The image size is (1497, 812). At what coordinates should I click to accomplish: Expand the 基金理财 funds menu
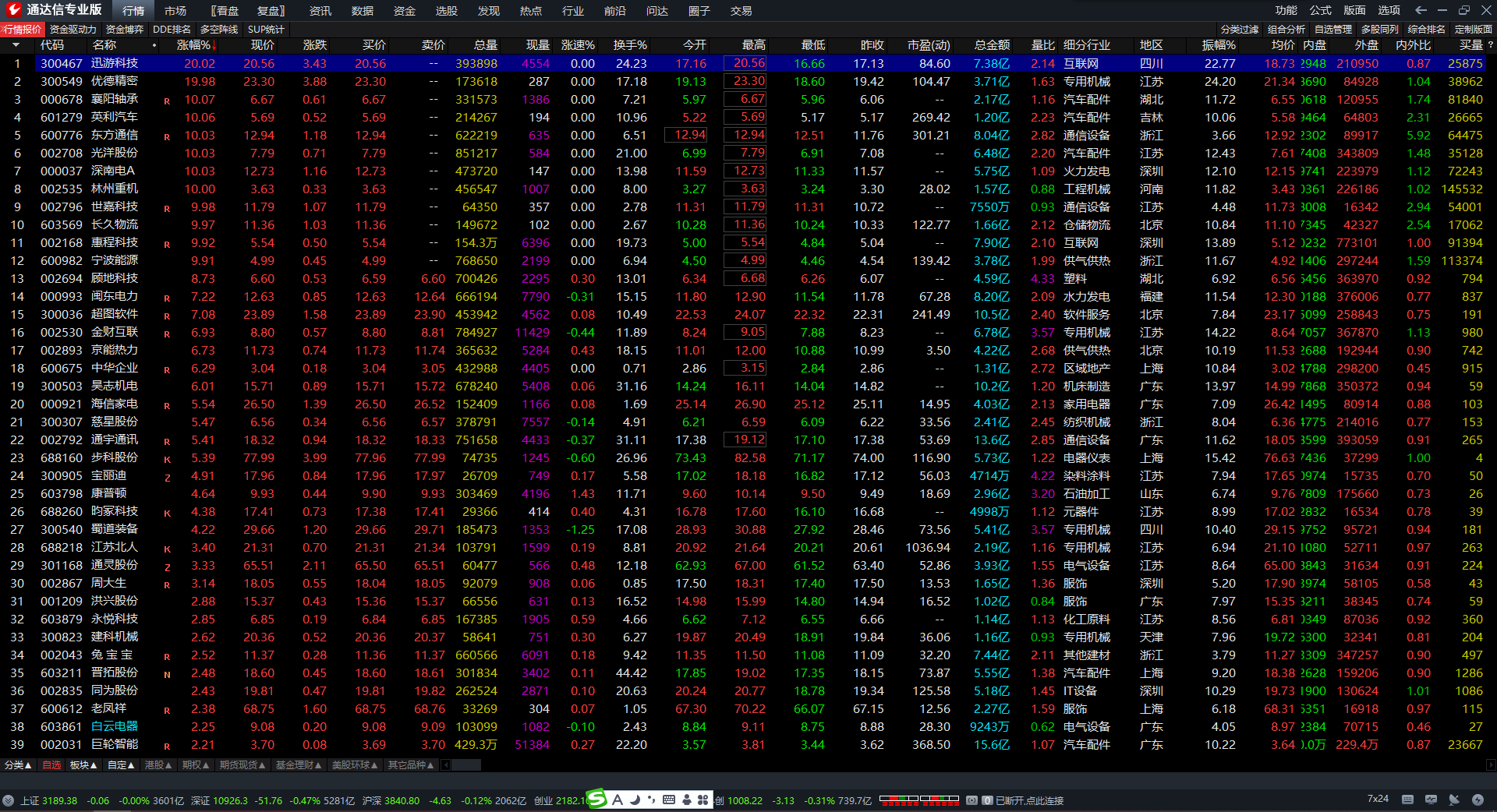click(x=299, y=765)
